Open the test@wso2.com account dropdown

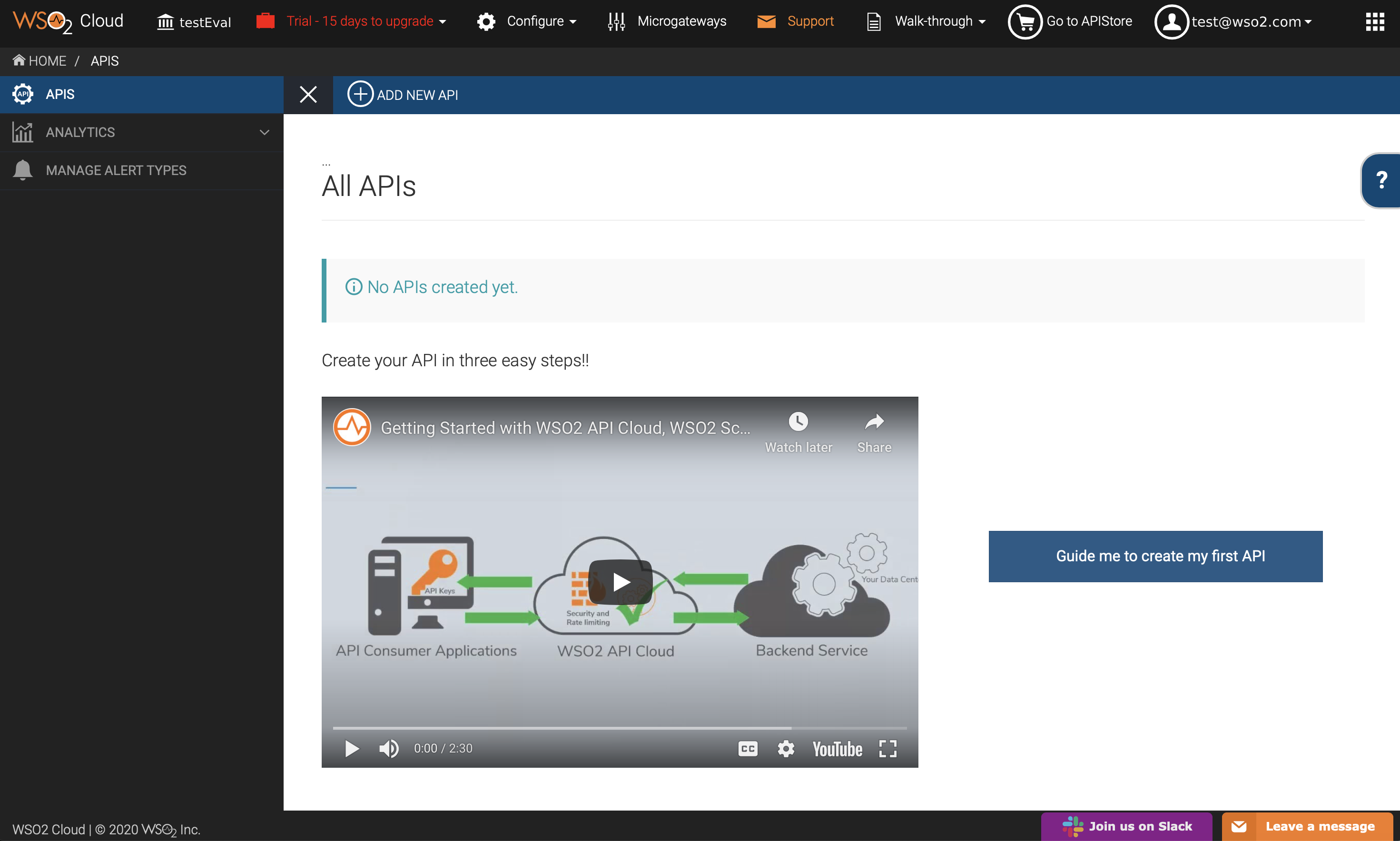tap(1252, 21)
